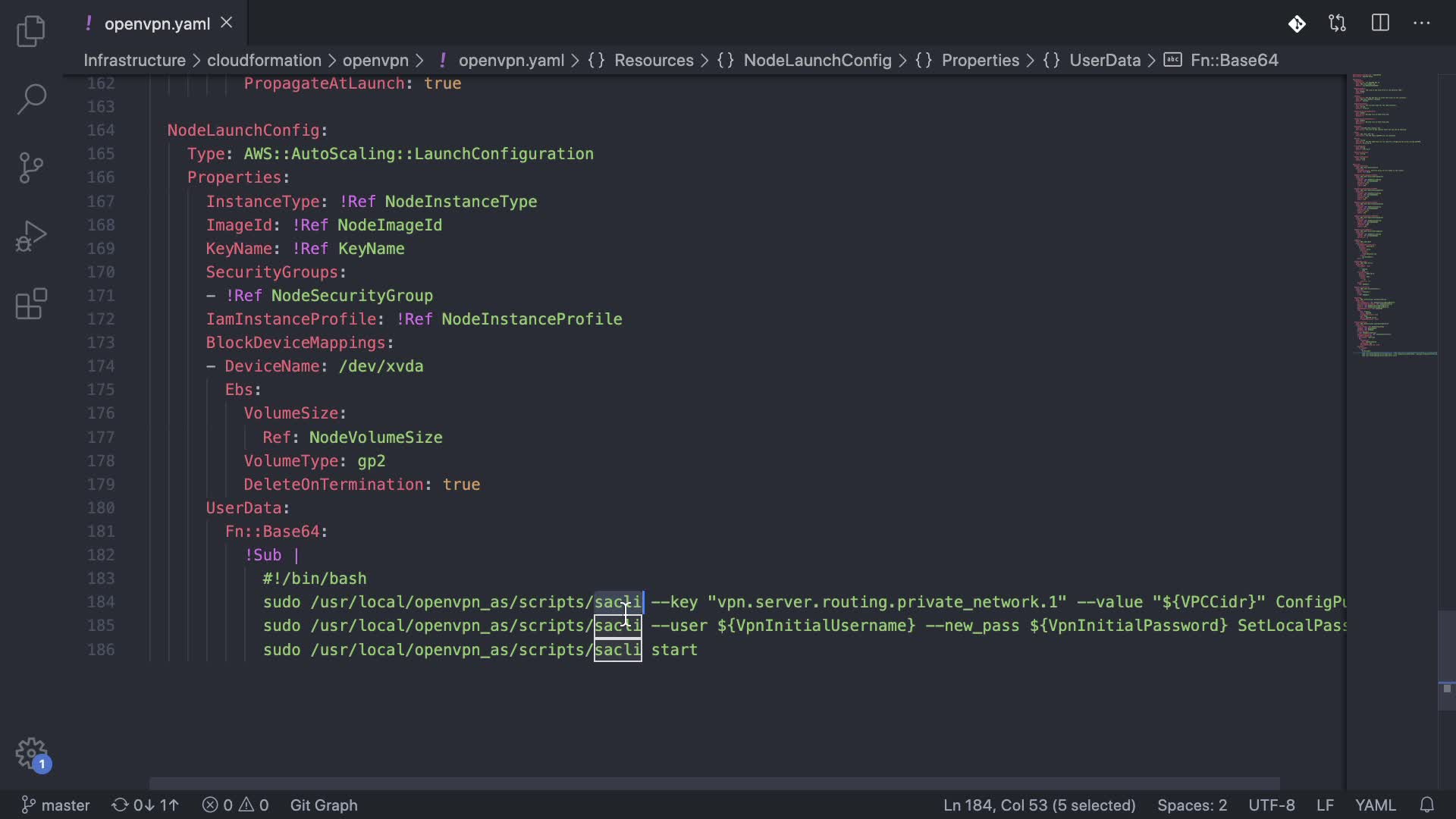
Task: Click the UserData breadcrumb segment
Action: point(1104,61)
